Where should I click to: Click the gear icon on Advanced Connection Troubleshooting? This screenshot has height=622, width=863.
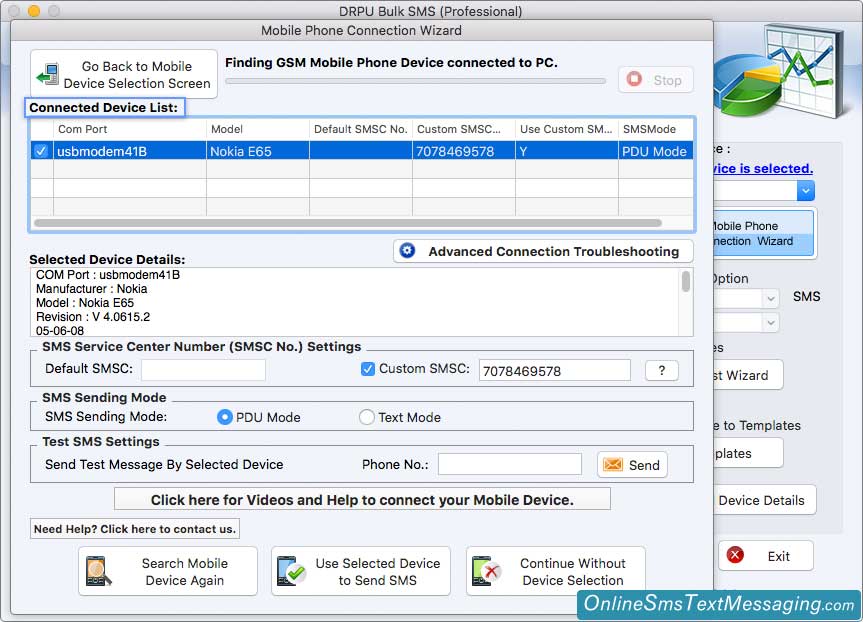(407, 250)
